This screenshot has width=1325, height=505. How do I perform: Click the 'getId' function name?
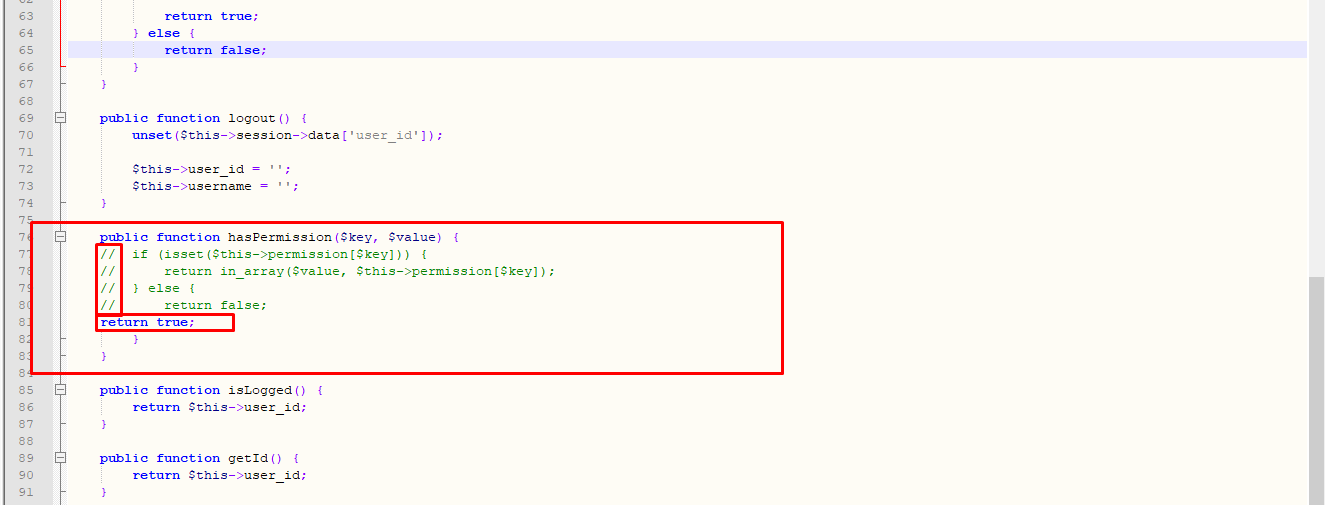pyautogui.click(x=249, y=458)
